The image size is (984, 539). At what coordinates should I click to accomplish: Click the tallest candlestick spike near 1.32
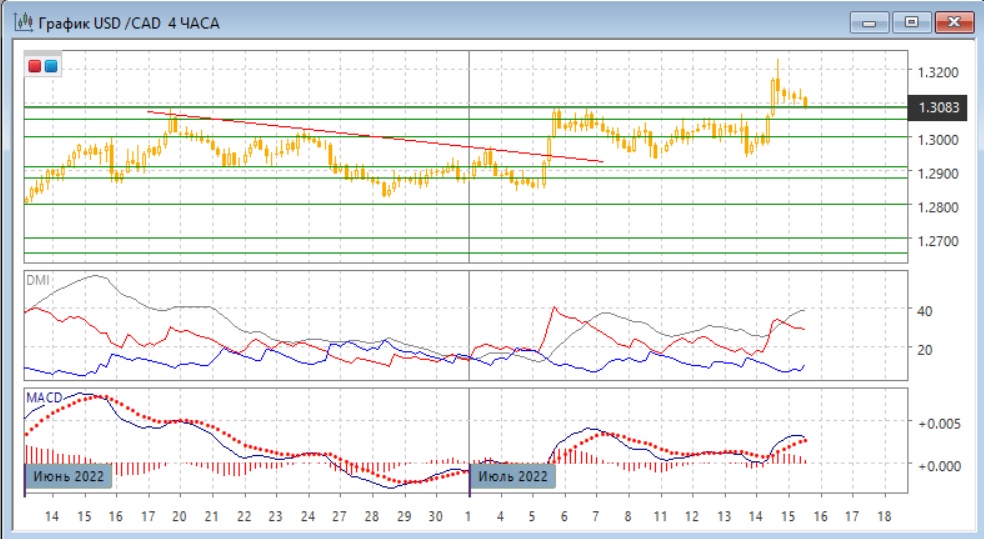point(778,82)
